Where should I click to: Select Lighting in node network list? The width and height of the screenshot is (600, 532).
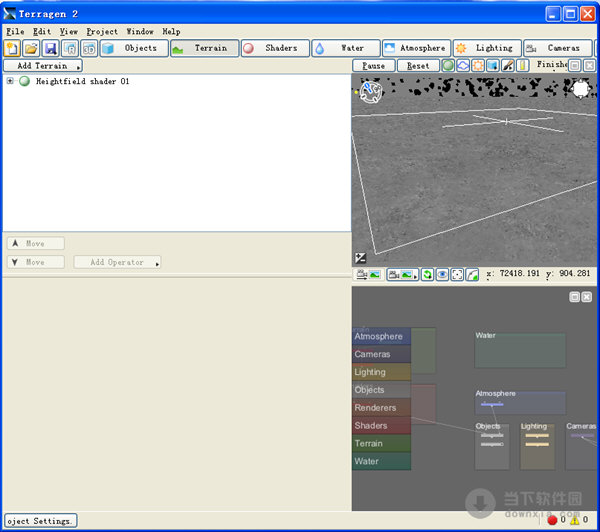pyautogui.click(x=382, y=372)
